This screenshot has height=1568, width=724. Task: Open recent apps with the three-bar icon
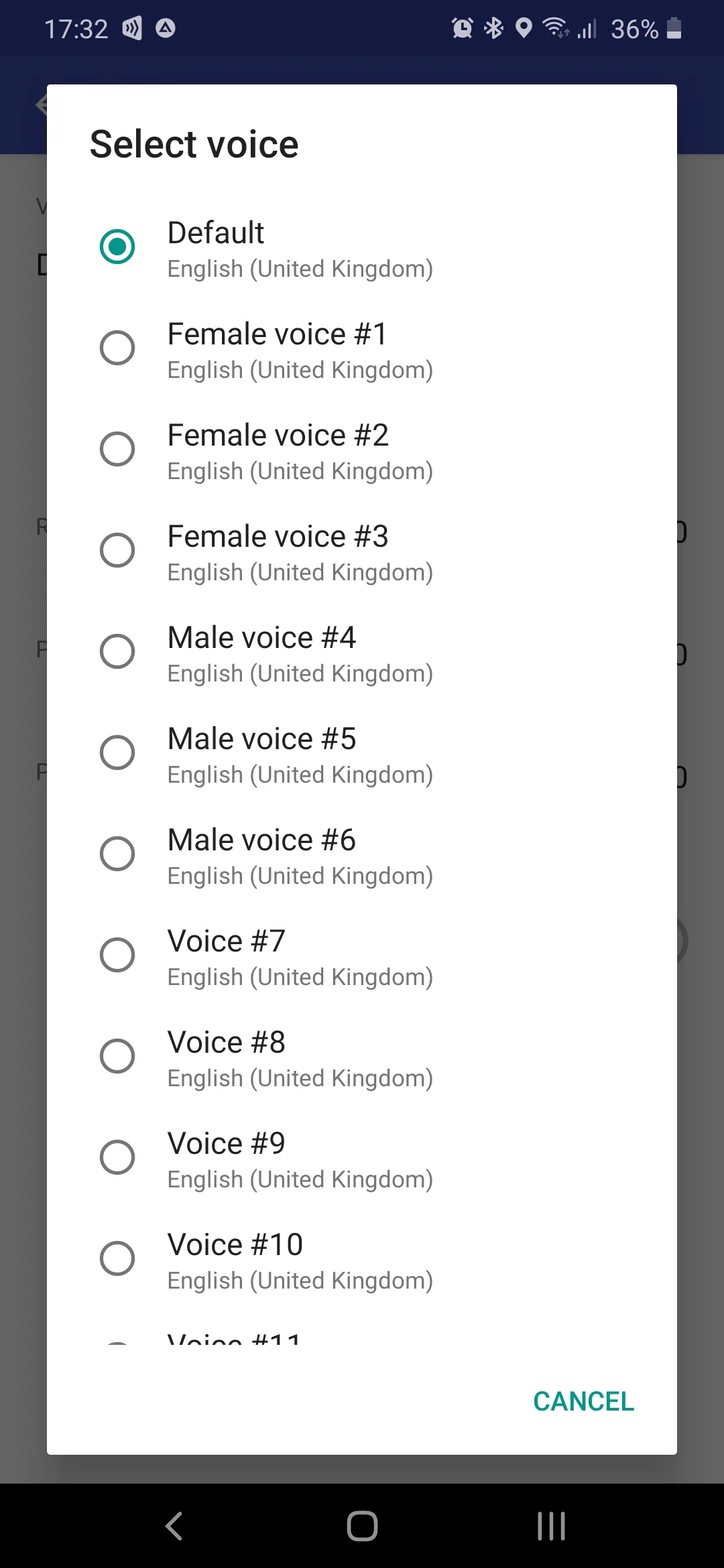point(551,1526)
